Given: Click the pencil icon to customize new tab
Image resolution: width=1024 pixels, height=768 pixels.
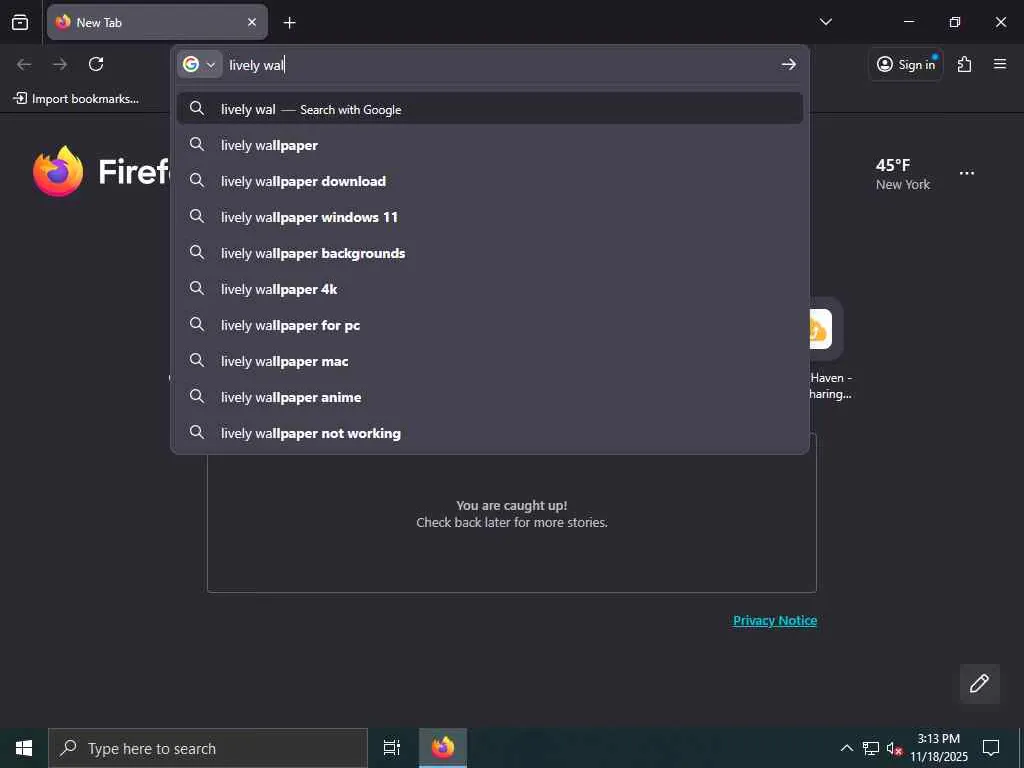Looking at the screenshot, I should coord(979,683).
